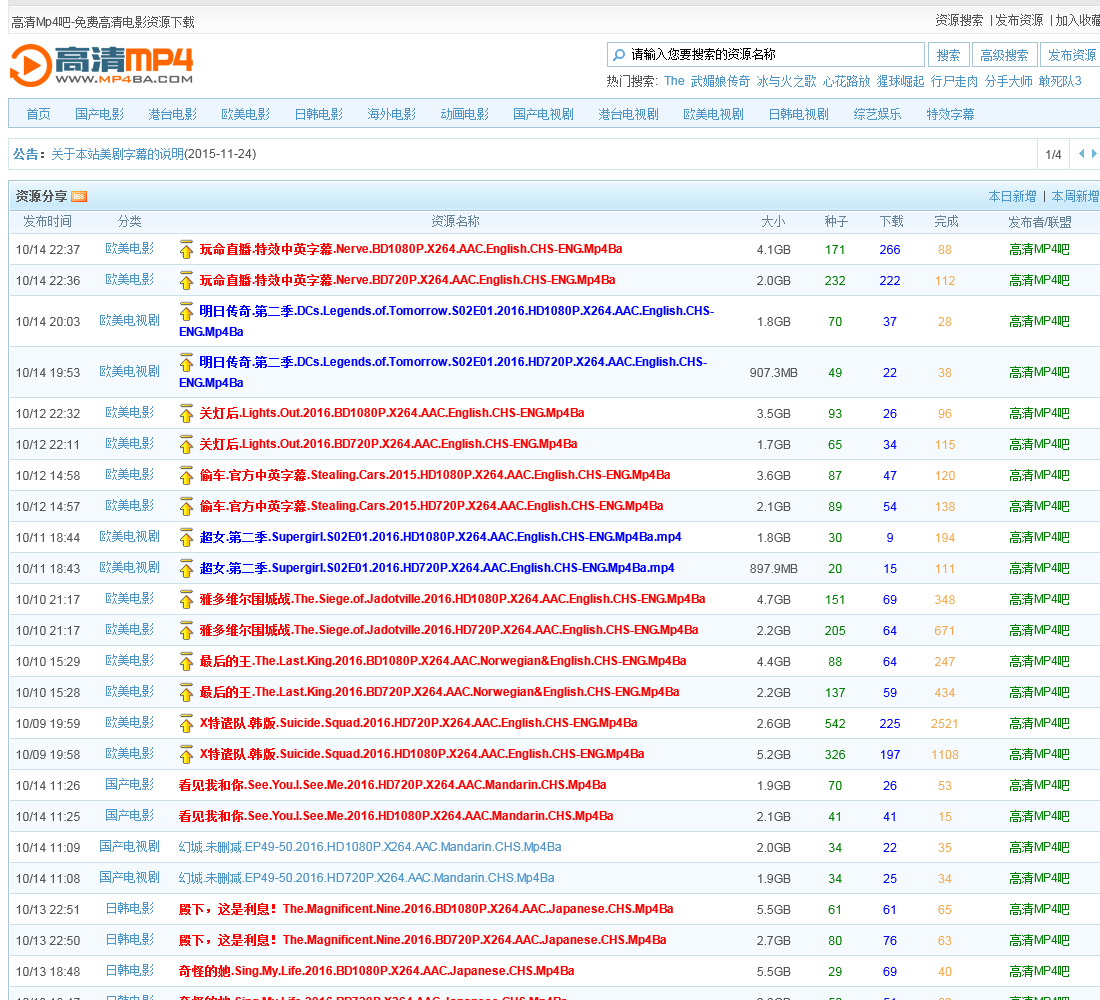The width and height of the screenshot is (1100, 1000).
Task: Click the up-arrow icon on the Supergirl HD720P row
Action: (x=186, y=568)
